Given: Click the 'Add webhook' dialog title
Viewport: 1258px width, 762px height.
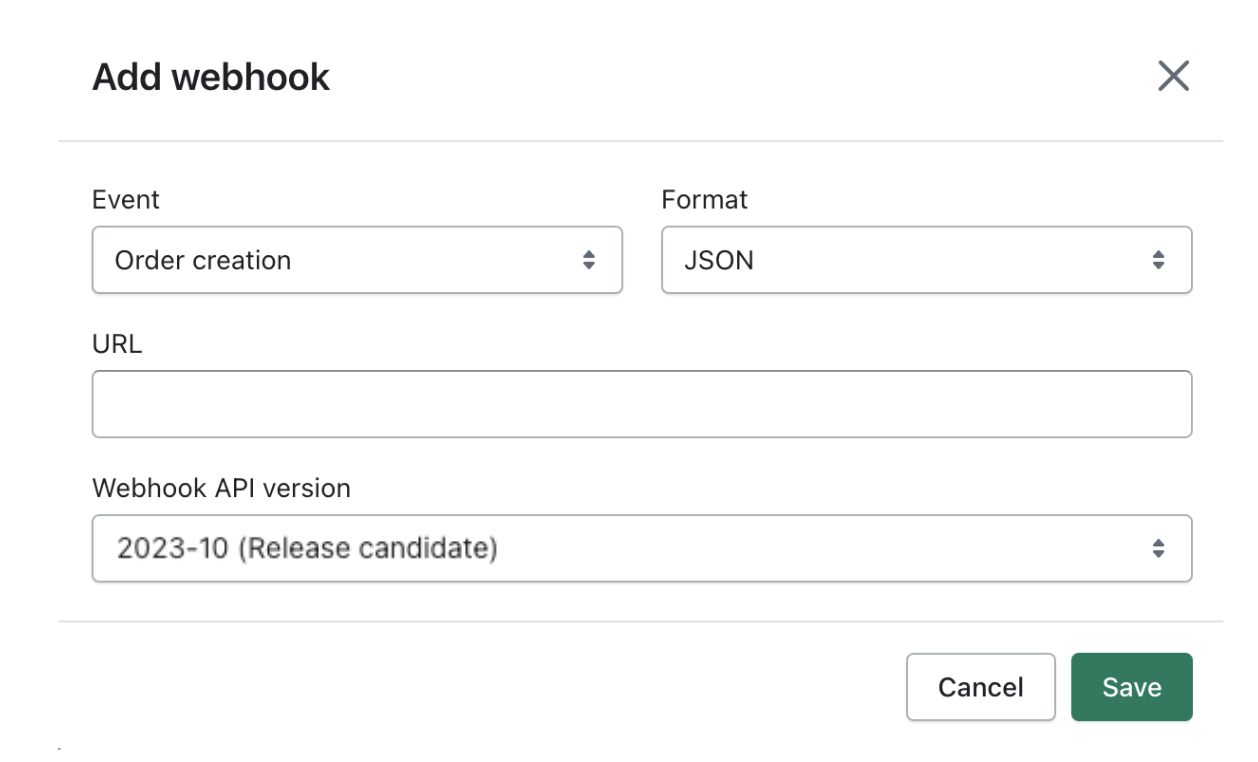Looking at the screenshot, I should [211, 77].
